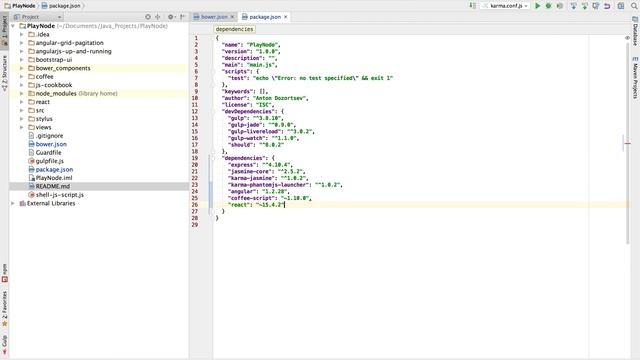This screenshot has height=360, width=640.
Task: Expand the angular-grid-pagitation folder
Action: click(22, 43)
